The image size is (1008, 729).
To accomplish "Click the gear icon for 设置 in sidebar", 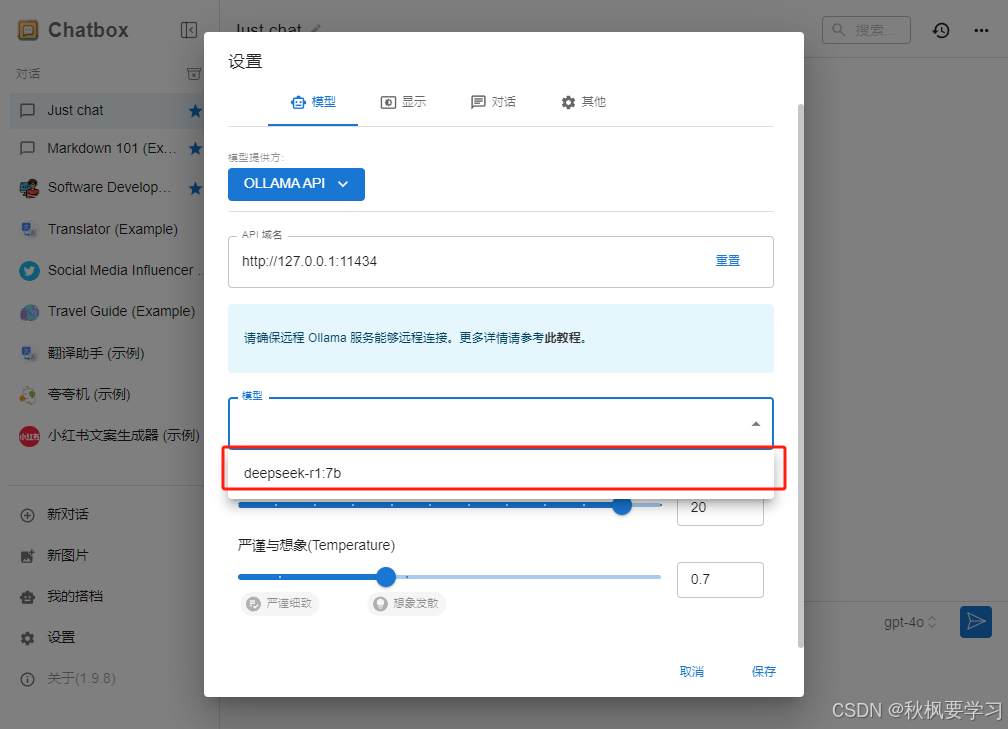I will pos(27,638).
